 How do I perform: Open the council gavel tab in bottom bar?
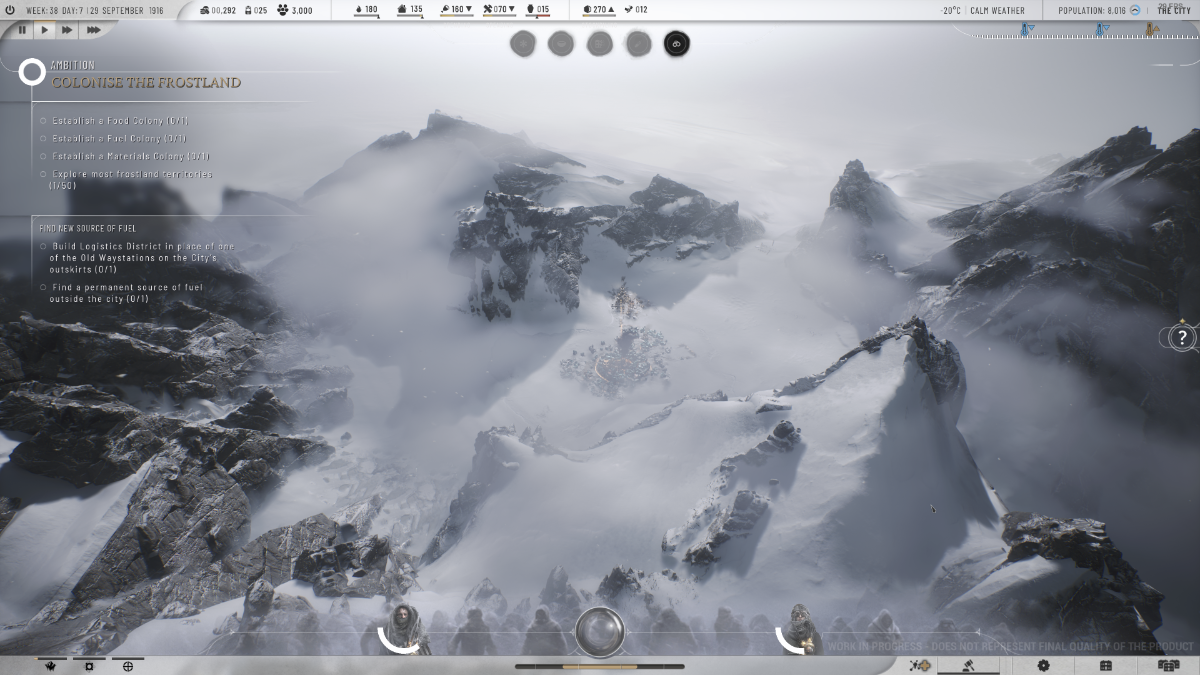(967, 665)
